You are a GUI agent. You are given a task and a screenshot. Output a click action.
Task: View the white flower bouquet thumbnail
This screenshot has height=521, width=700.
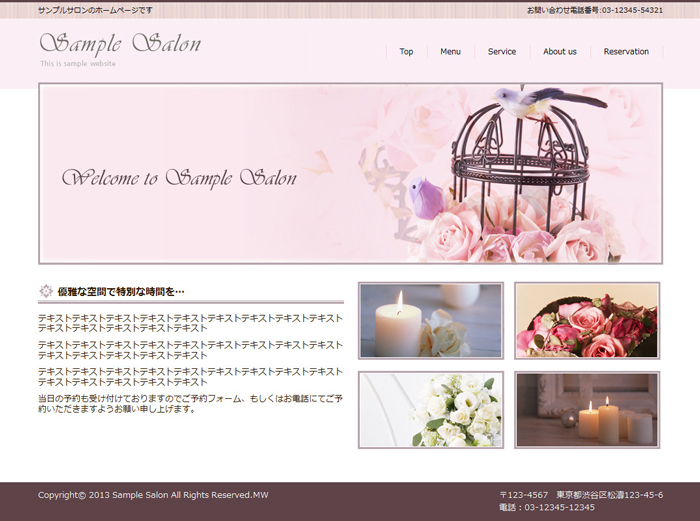(x=431, y=410)
